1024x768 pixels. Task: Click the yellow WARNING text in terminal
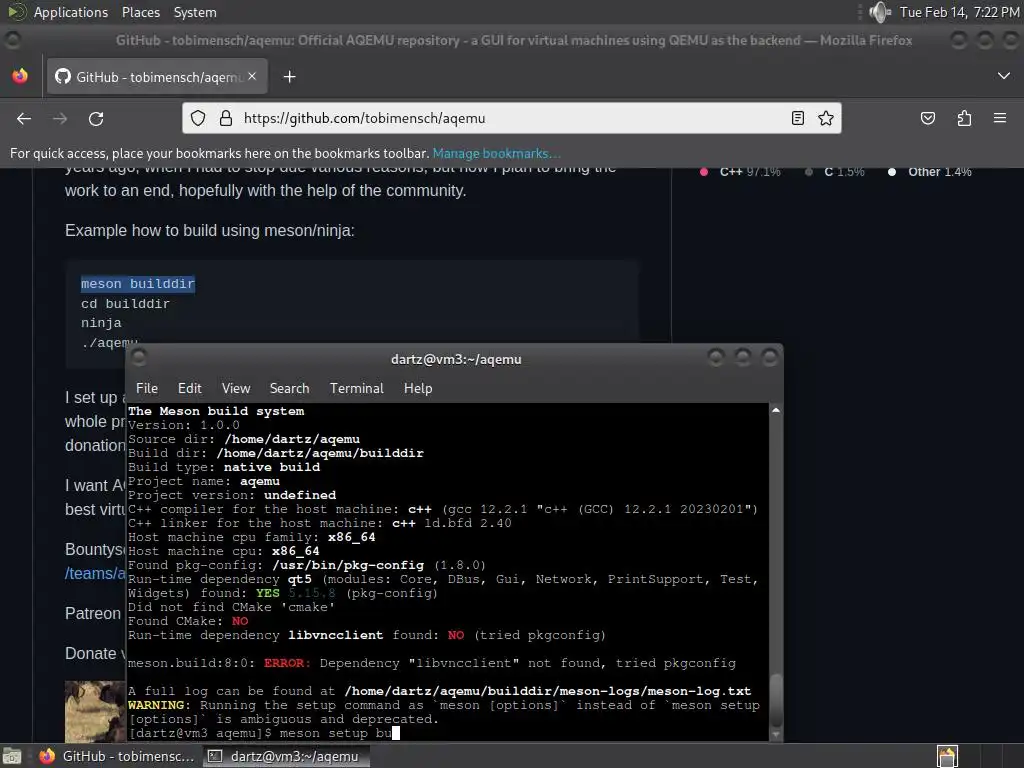point(157,705)
